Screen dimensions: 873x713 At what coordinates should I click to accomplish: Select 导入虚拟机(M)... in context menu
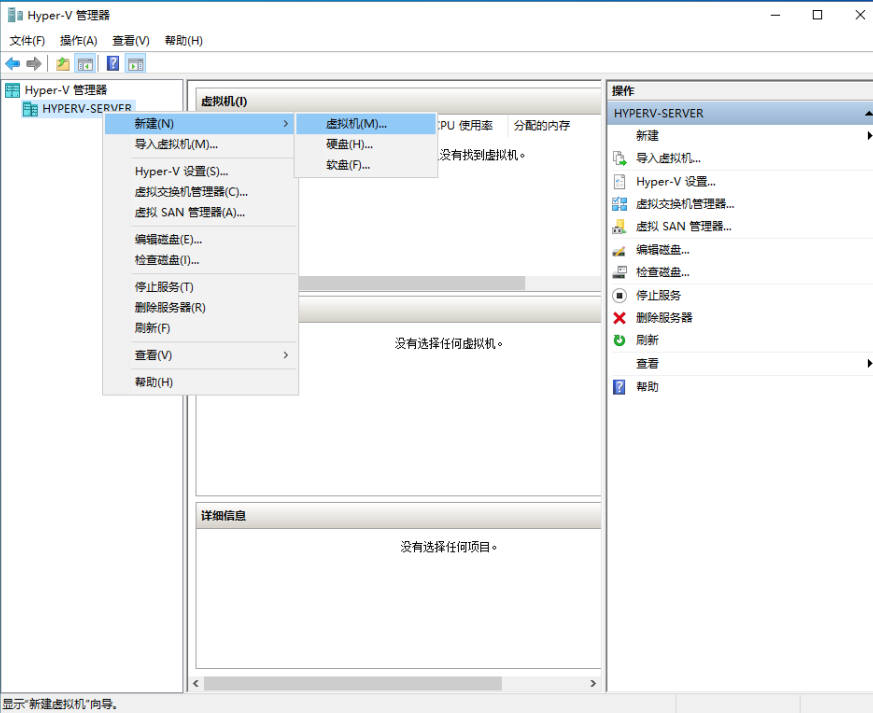(x=200, y=144)
